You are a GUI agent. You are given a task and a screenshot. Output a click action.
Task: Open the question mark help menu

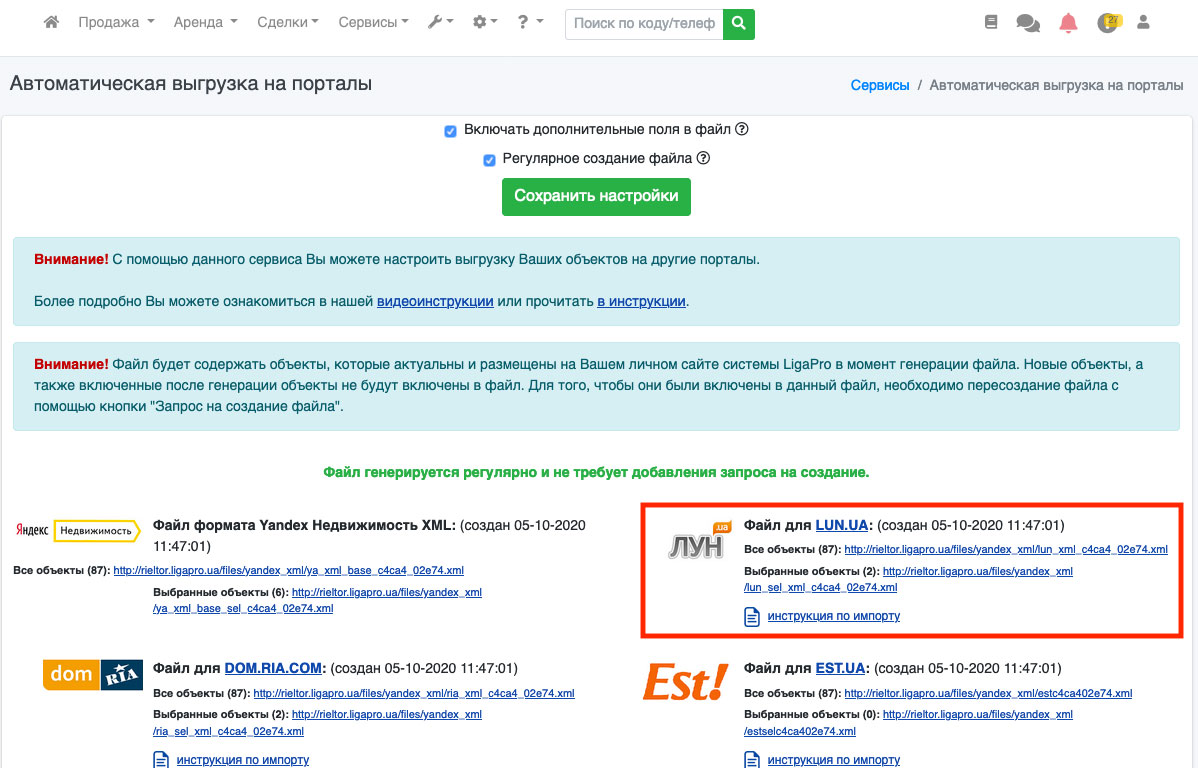pos(530,22)
